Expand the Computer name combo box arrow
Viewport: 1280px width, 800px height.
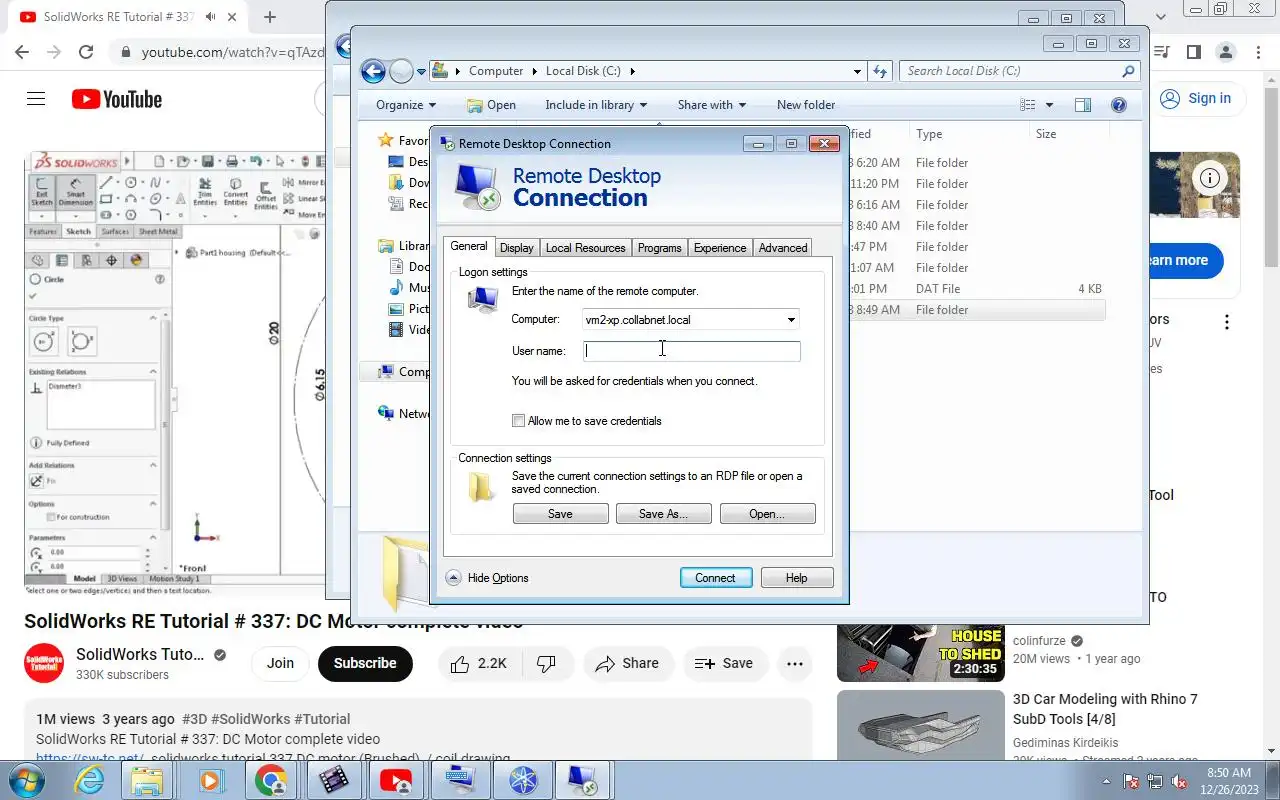click(791, 320)
